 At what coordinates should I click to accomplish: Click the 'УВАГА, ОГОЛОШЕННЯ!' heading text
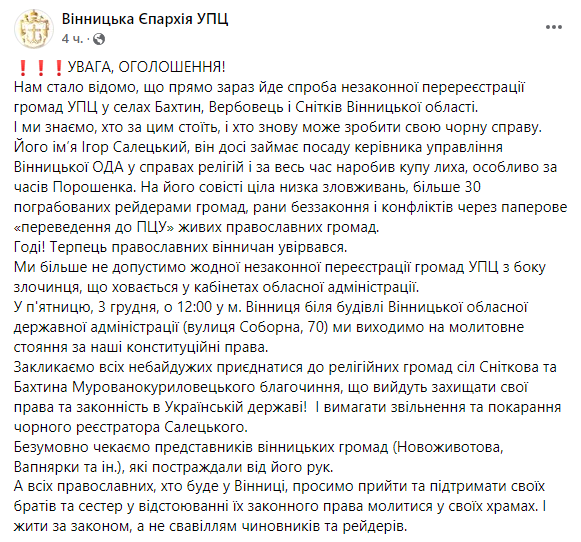(146, 67)
